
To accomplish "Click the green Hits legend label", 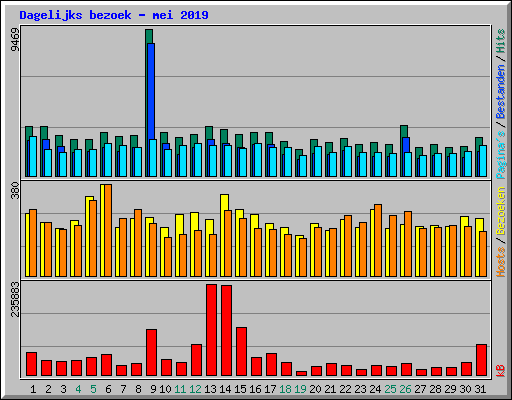I will (x=500, y=41).
